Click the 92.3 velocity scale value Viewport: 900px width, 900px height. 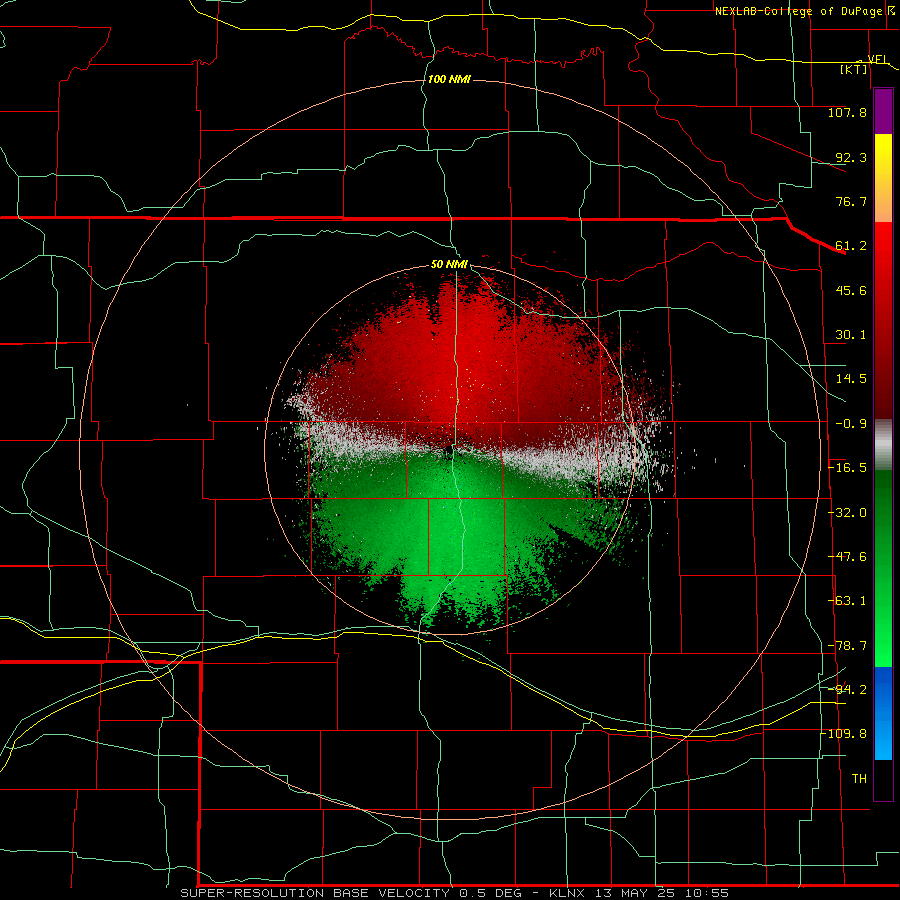[851, 157]
